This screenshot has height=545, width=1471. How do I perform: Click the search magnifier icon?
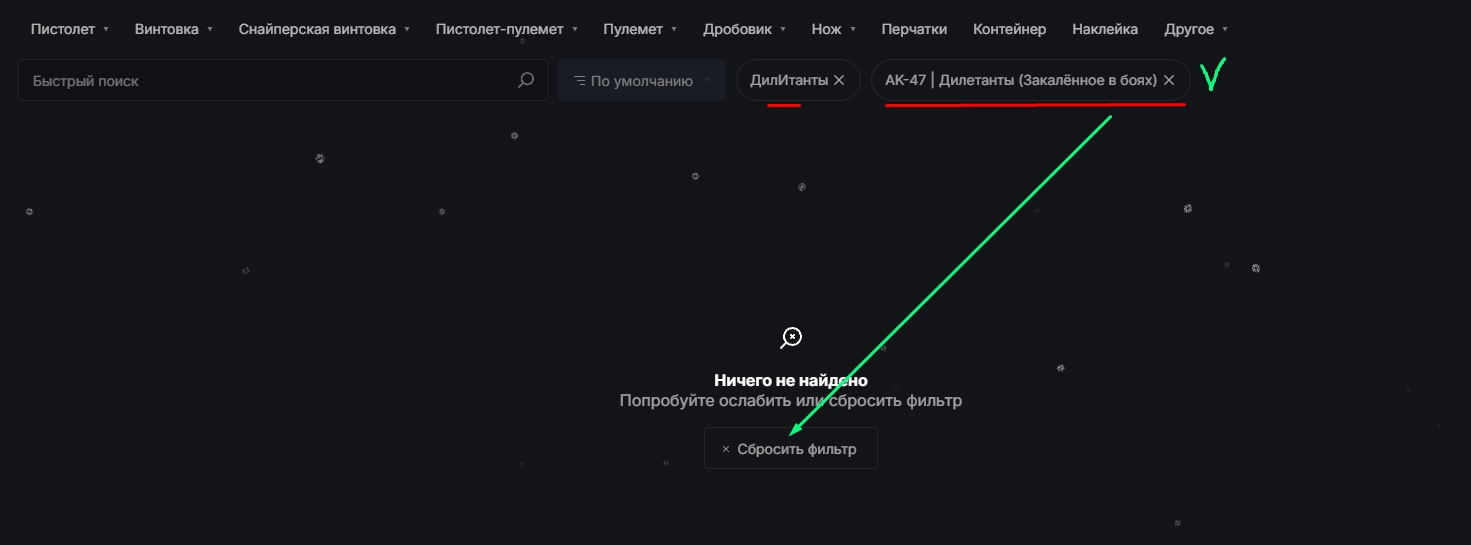click(526, 81)
